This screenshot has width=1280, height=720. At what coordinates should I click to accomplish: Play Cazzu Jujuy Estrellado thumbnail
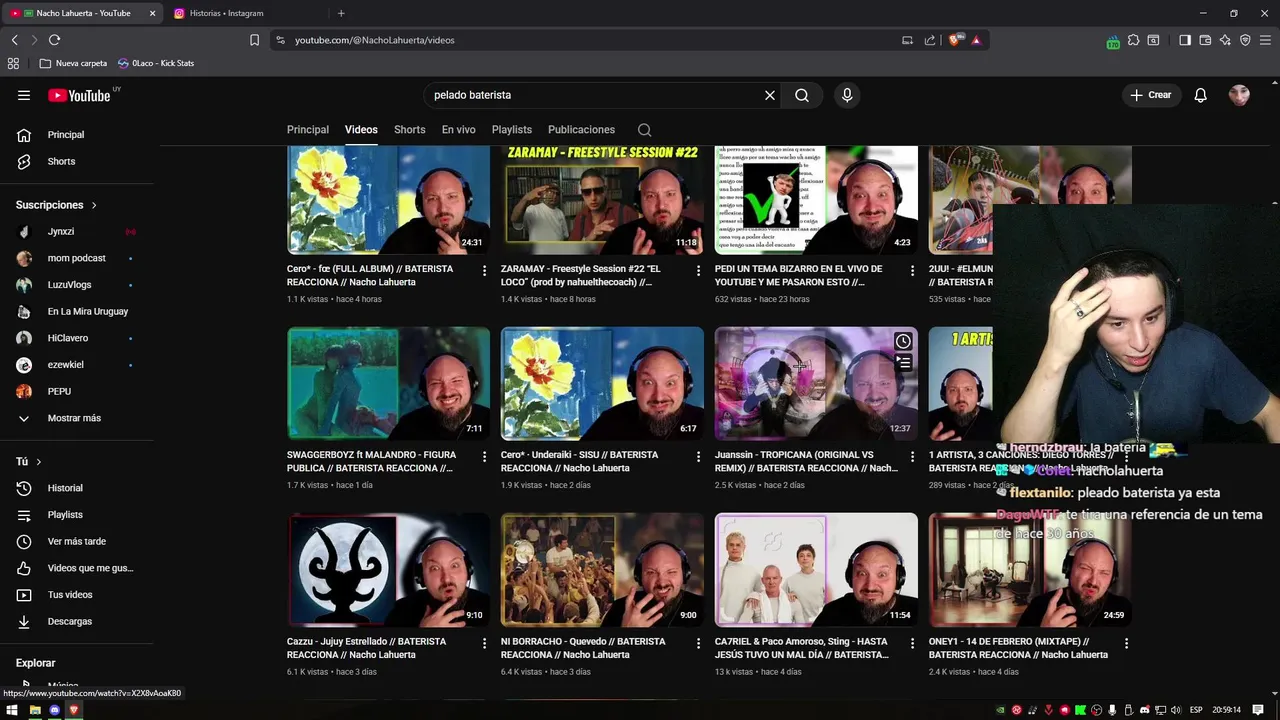pos(388,569)
